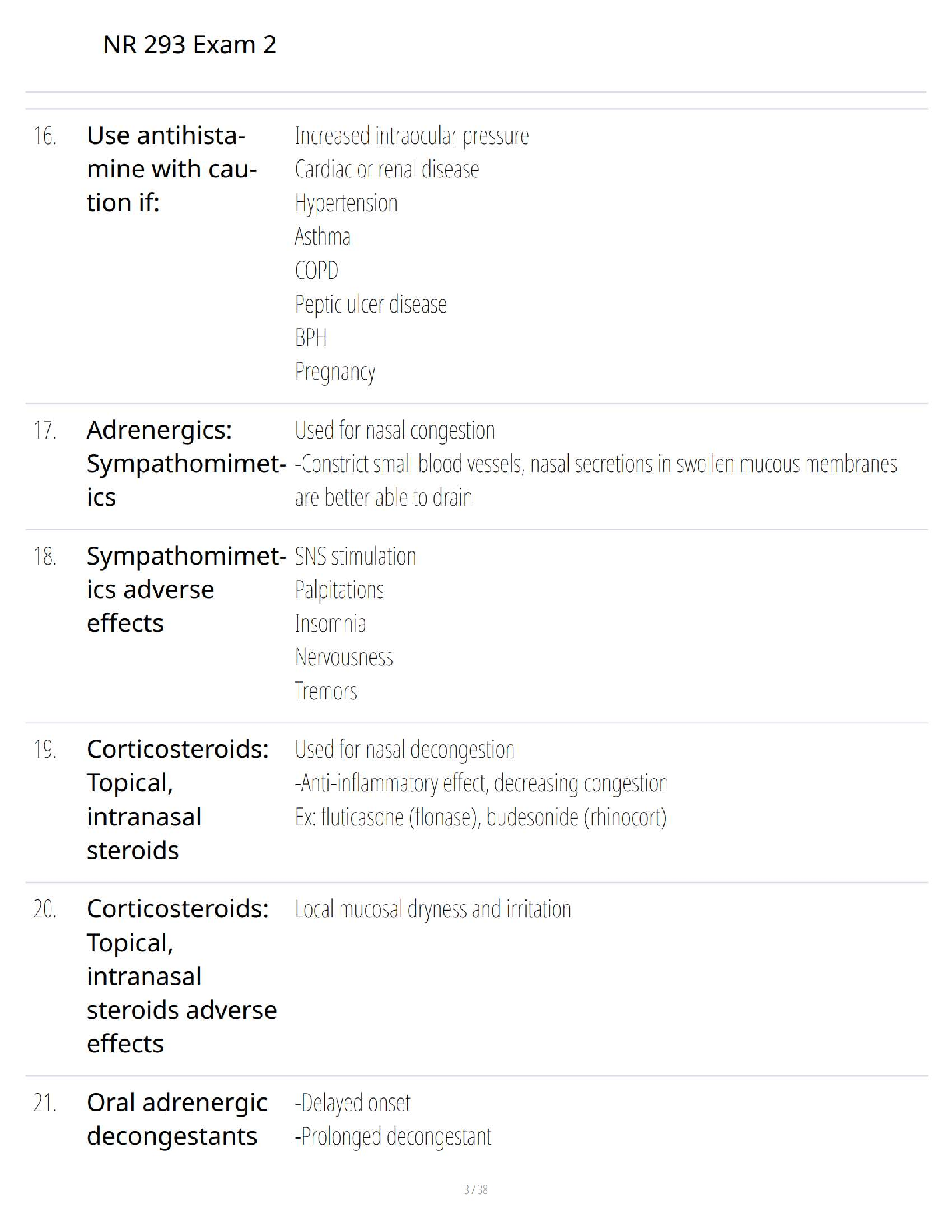Select the fluticasone and budesonide examples line
This screenshot has height=1232, width=952.
pyautogui.click(x=480, y=817)
